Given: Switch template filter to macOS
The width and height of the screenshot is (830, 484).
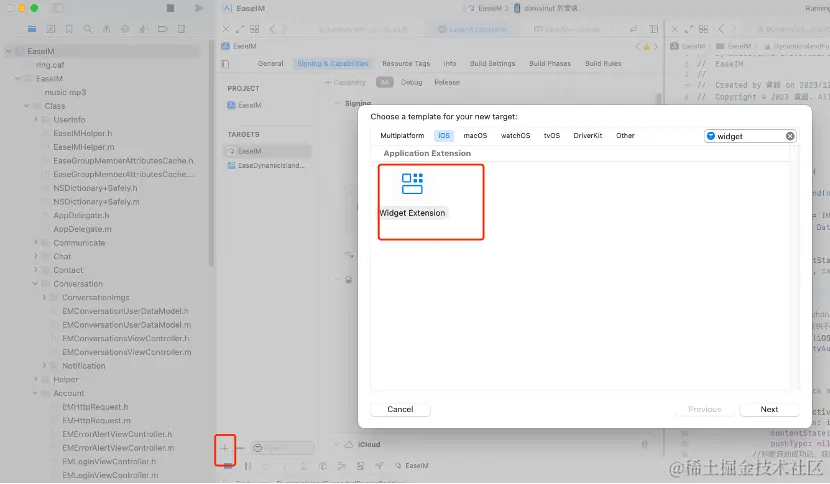Looking at the screenshot, I should [x=475, y=136].
